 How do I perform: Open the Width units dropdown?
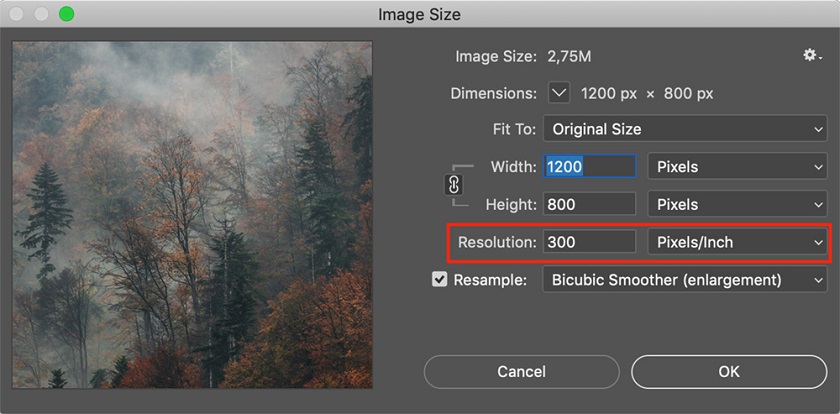click(x=738, y=166)
